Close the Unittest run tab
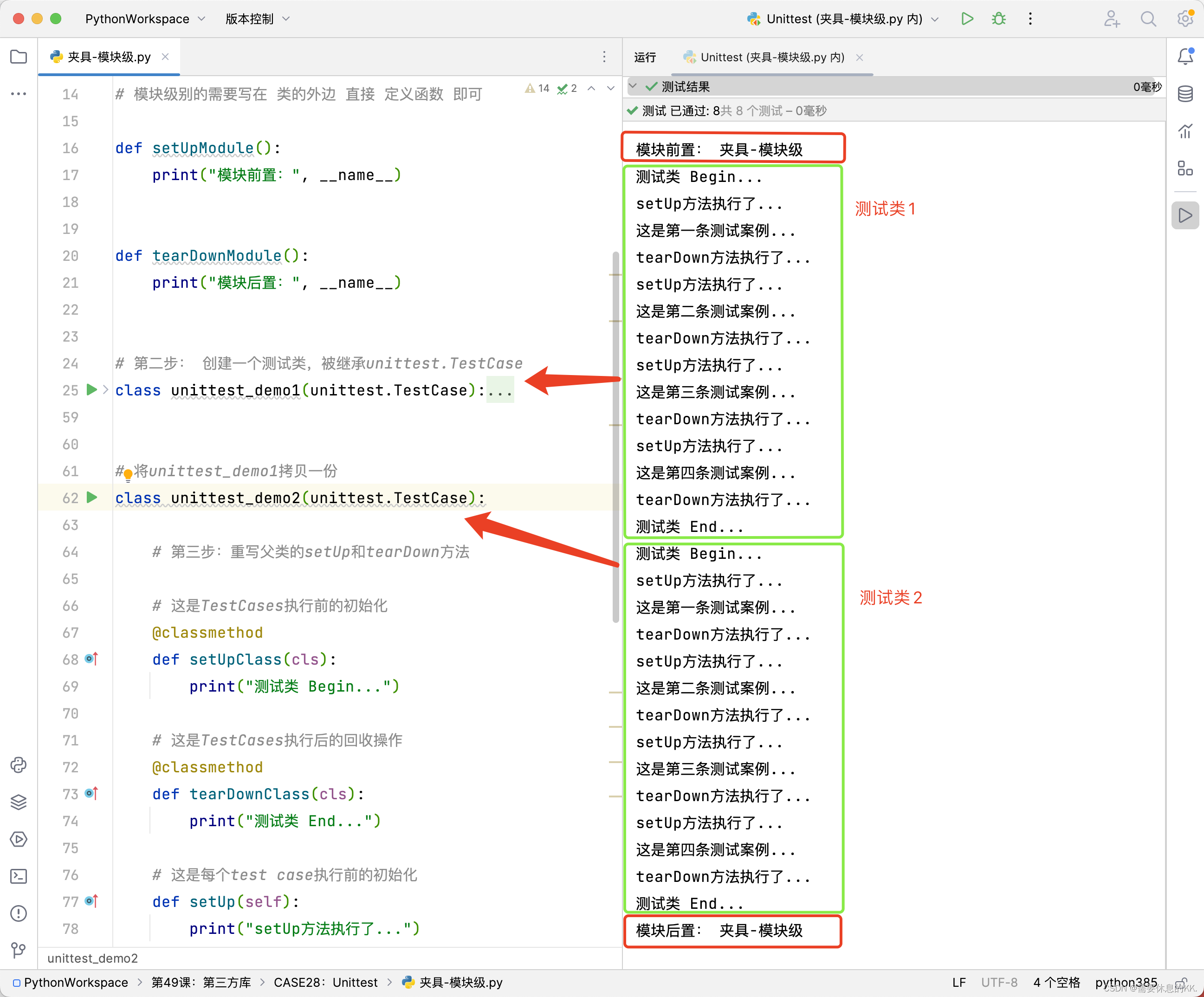This screenshot has width=1204, height=997. point(860,58)
